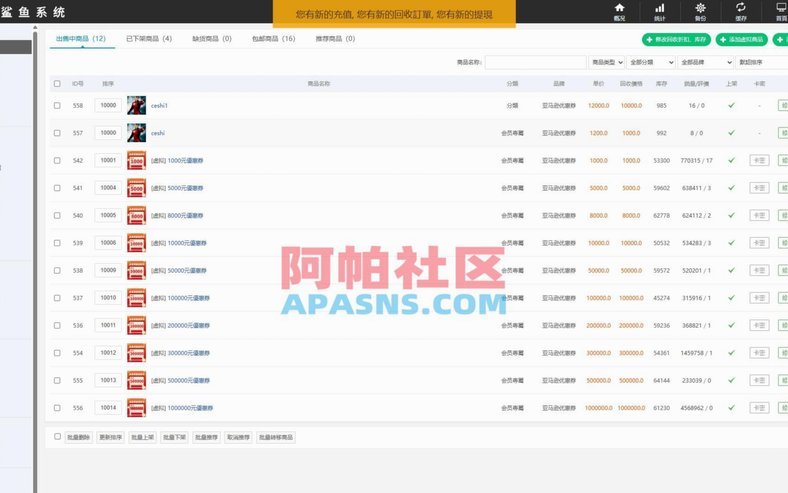Screen dimensions: 788x493
Task: Tick the checkbox for product ID 542
Action: click(57, 161)
